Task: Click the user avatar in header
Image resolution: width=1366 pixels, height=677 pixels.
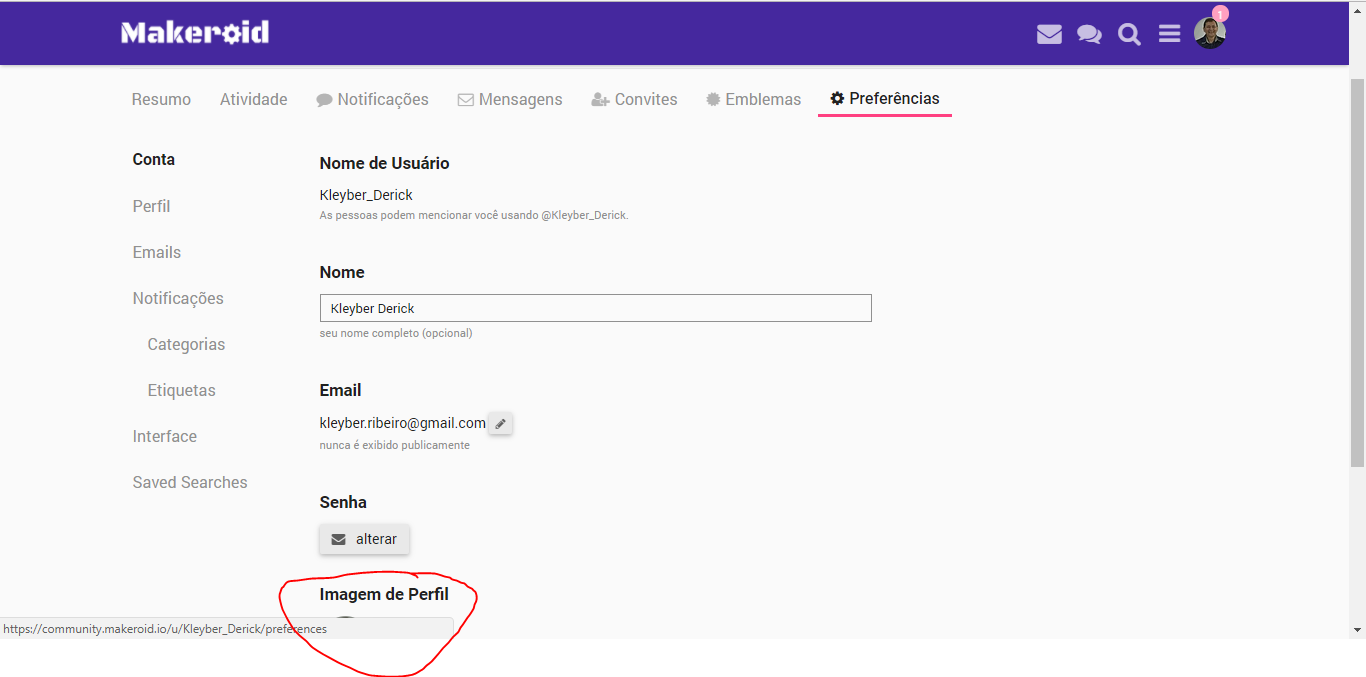Action: tap(1210, 32)
